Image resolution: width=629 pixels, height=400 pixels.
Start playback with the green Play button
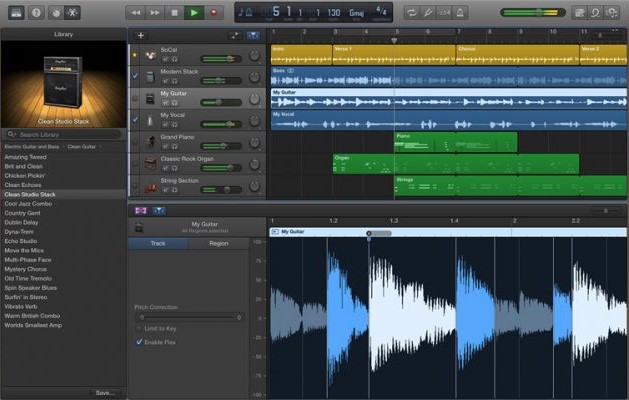193,12
